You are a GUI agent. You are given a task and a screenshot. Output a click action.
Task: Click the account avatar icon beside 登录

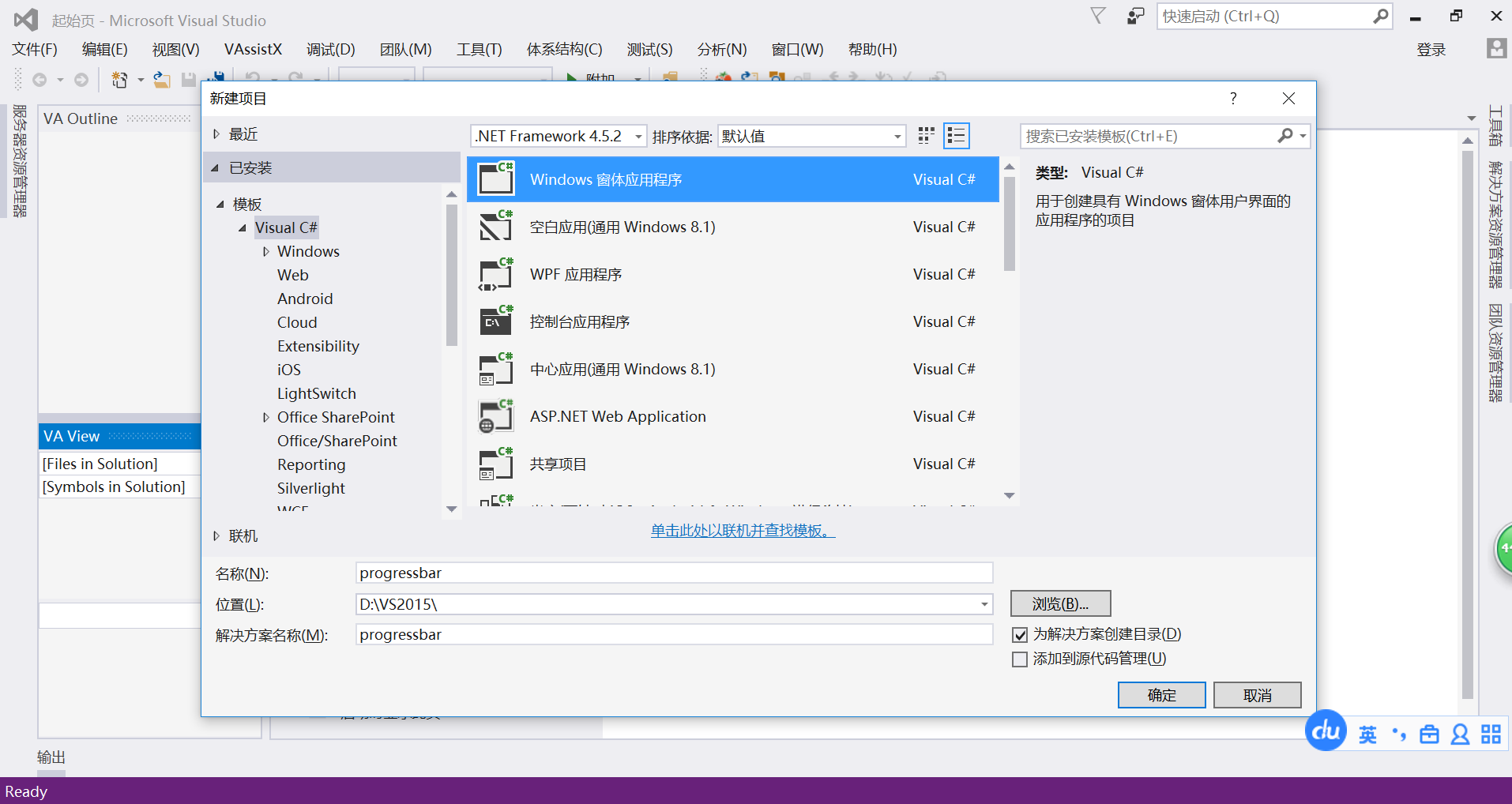coord(1496,48)
